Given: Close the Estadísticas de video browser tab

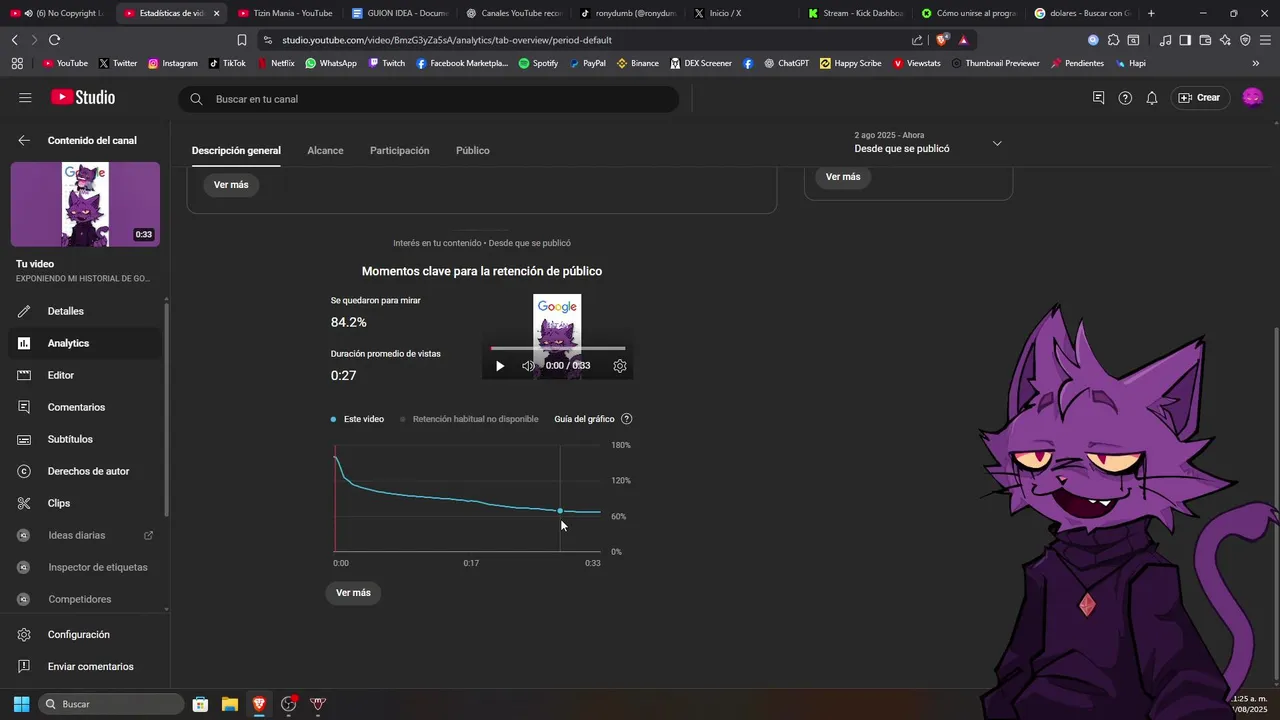Looking at the screenshot, I should (x=216, y=13).
